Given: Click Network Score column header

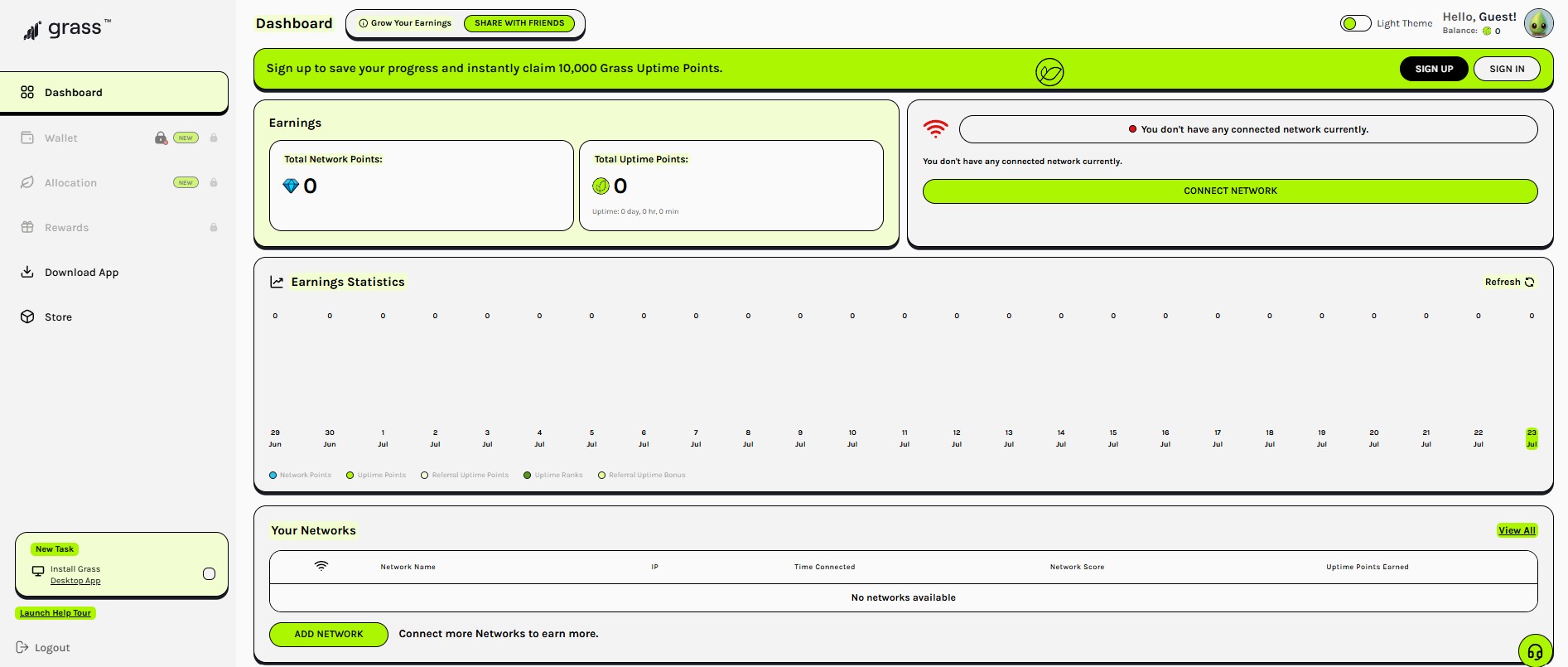Looking at the screenshot, I should [1077, 568].
